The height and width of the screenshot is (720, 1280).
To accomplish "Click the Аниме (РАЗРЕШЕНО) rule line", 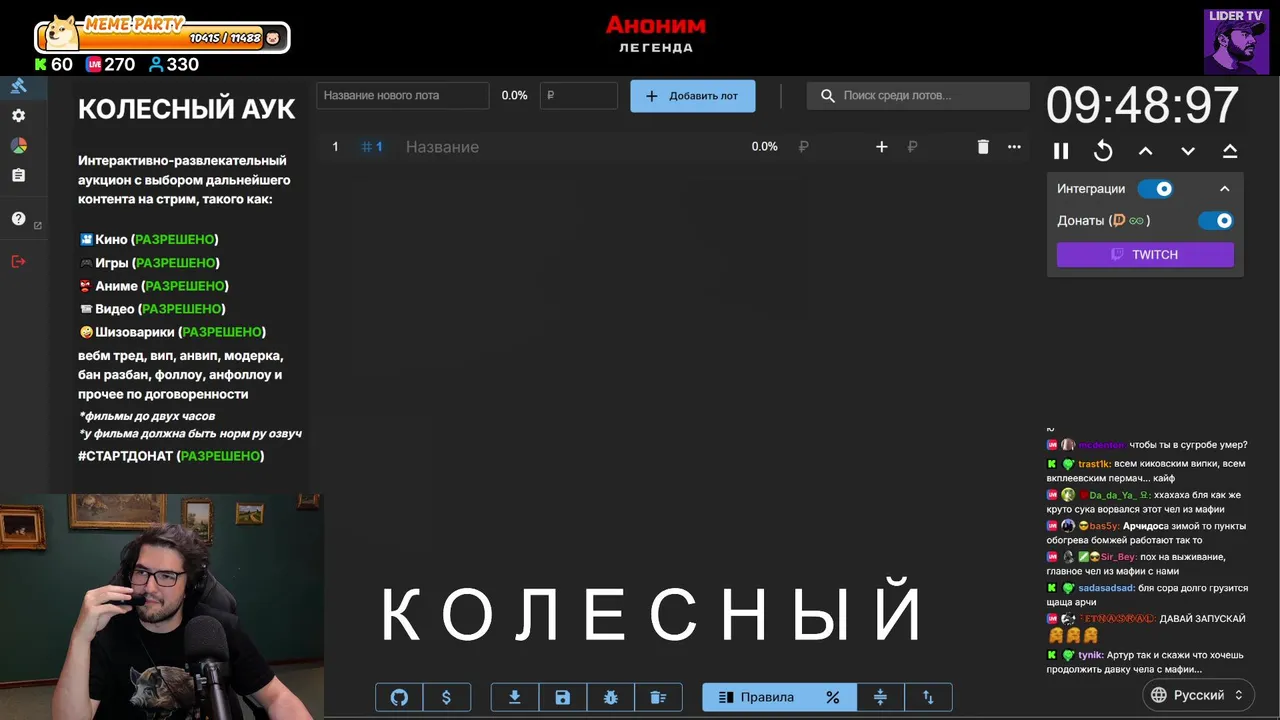I will (x=154, y=286).
